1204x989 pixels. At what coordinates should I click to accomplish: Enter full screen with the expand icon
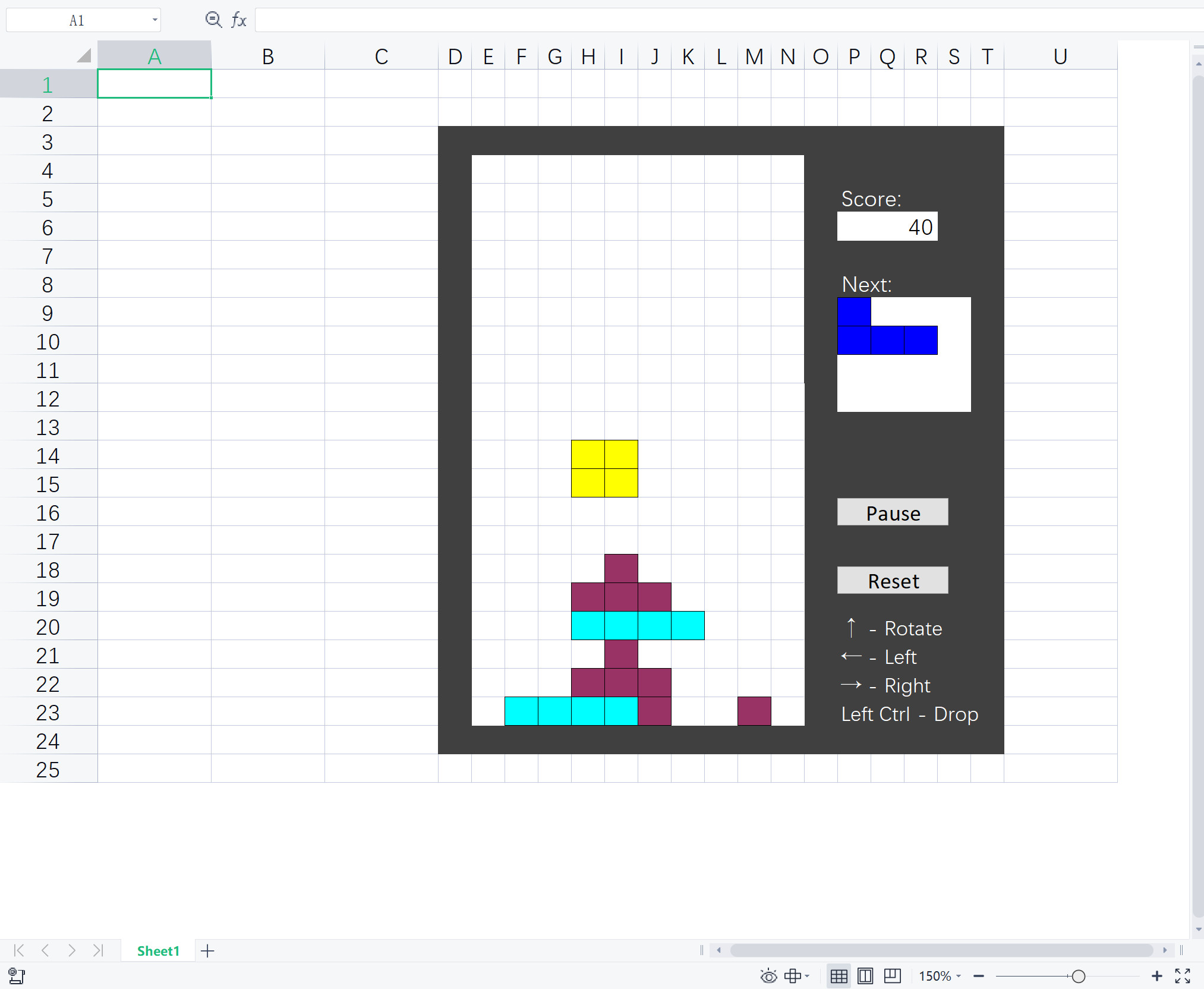tap(1183, 976)
